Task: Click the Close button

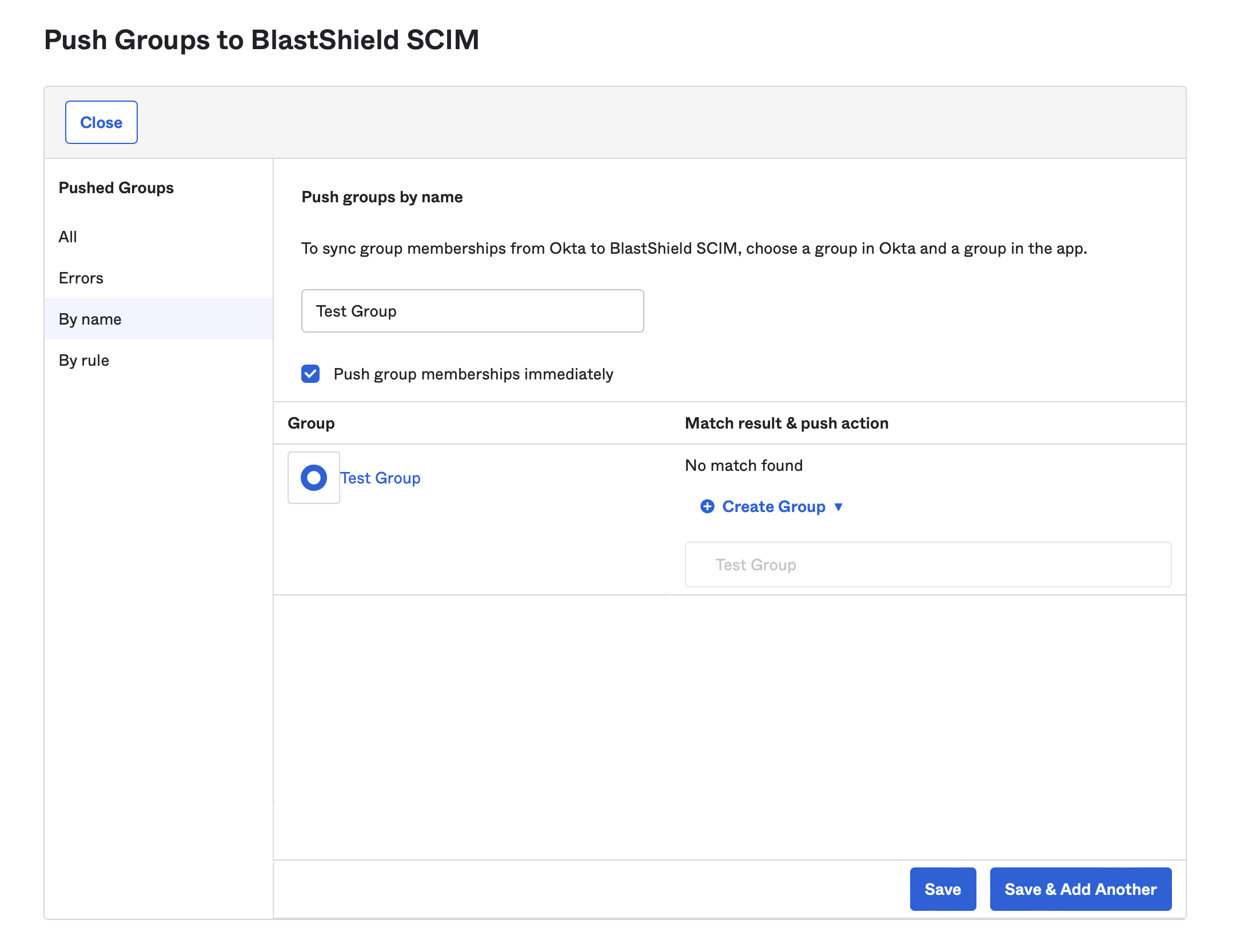Action: [x=101, y=122]
